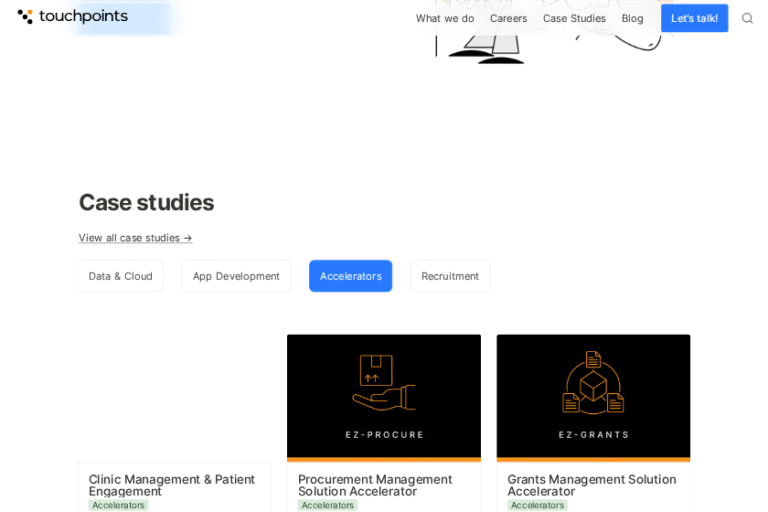Open the Blog page
Screen dimensions: 768x512
coord(632,18)
